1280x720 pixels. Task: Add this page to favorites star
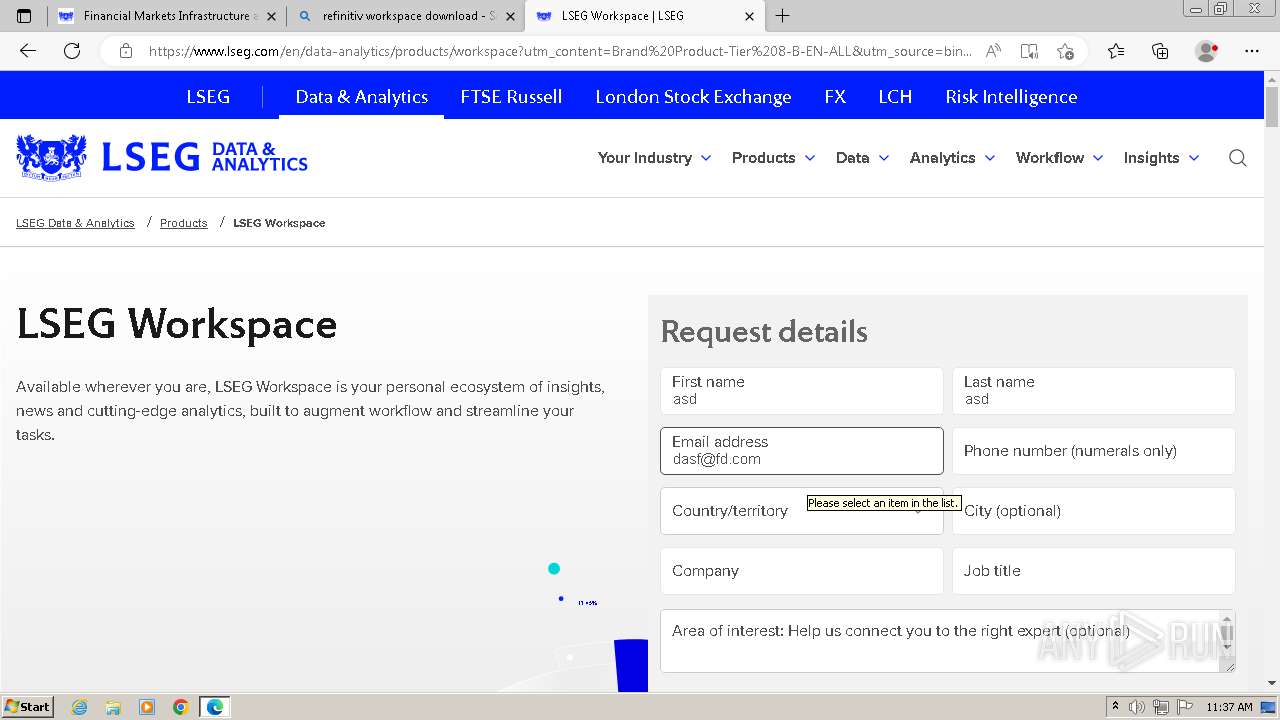pos(1065,51)
